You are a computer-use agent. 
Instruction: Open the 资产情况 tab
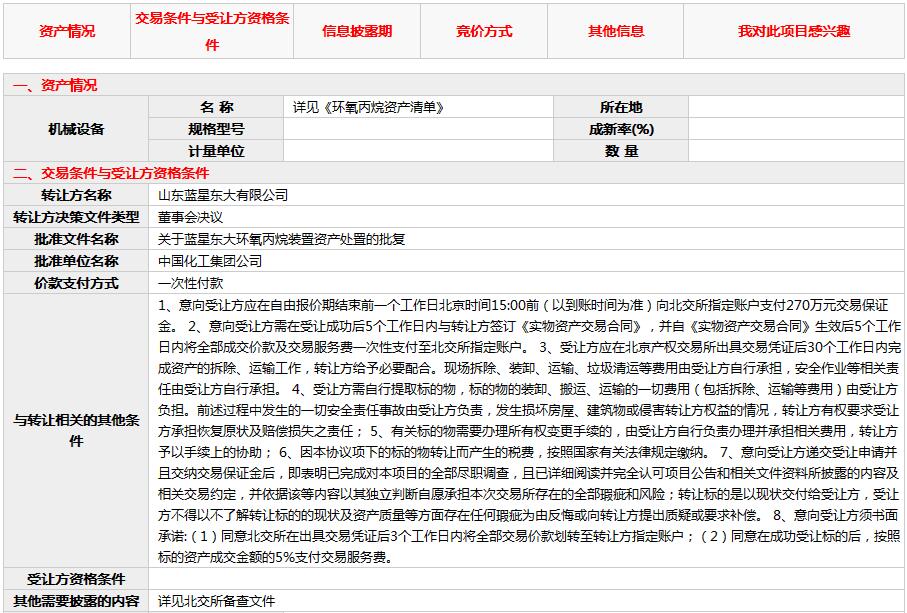click(x=67, y=31)
